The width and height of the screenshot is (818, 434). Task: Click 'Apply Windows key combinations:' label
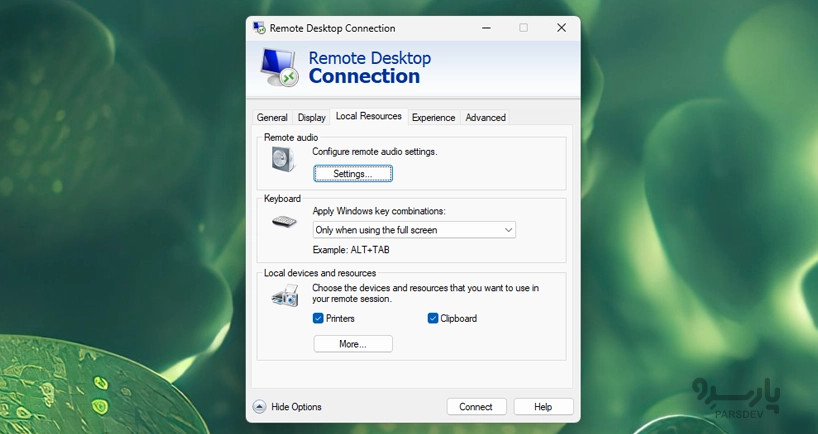tap(379, 211)
